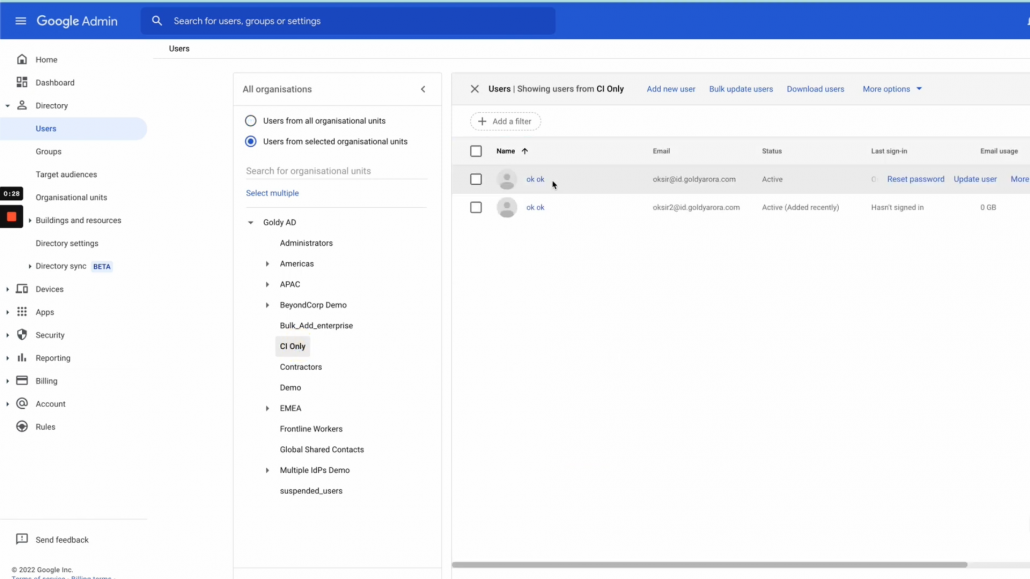1030x579 pixels.
Task: Click the Rules icon in sidebar
Action: coord(22,427)
